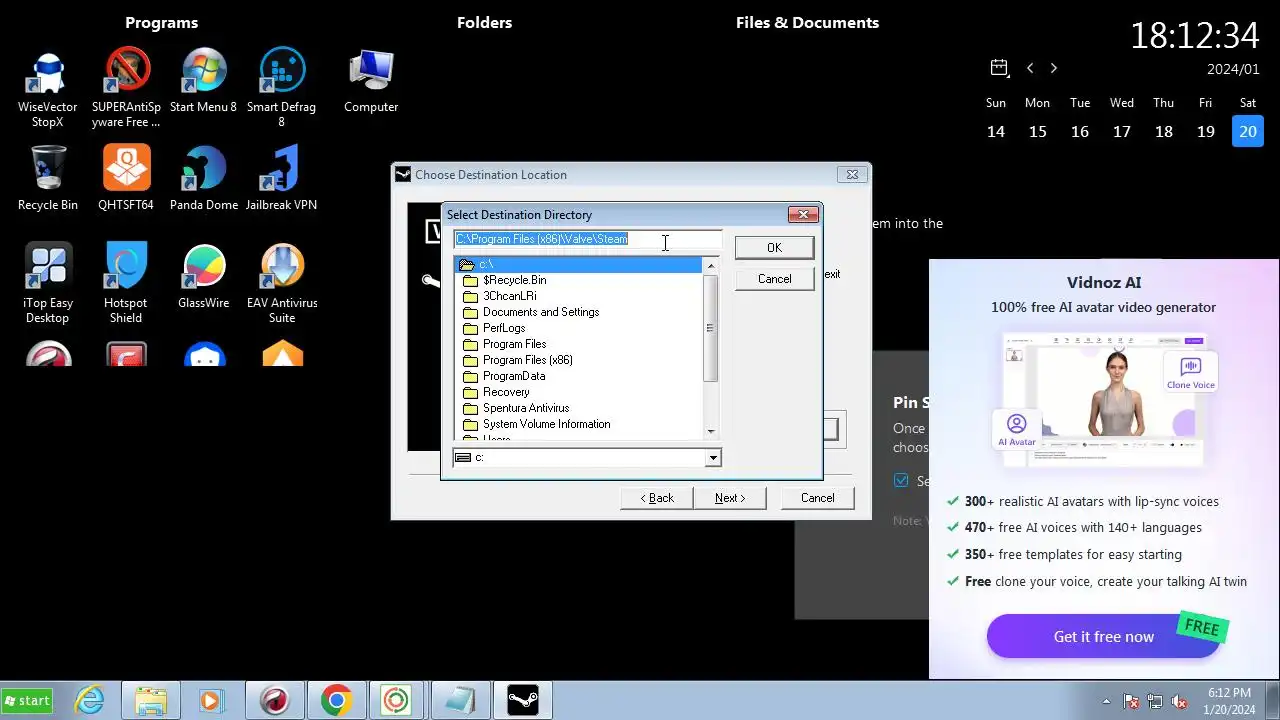Open Windows Explorer from the taskbar
The width and height of the screenshot is (1280, 720).
point(151,701)
